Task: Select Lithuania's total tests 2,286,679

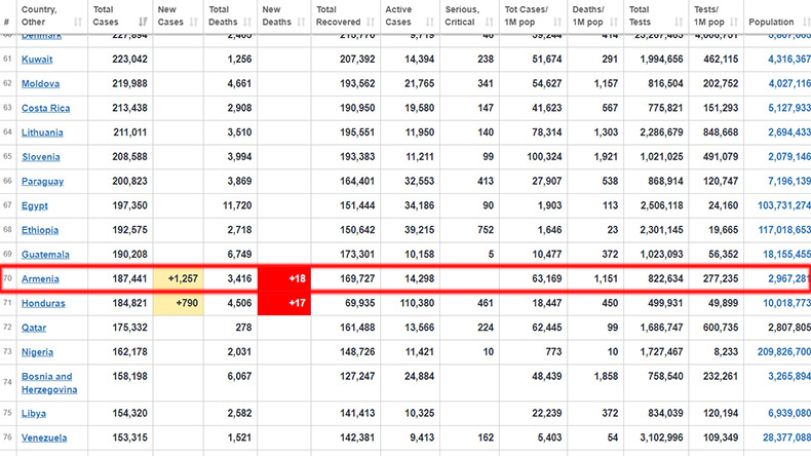Action: point(662,132)
